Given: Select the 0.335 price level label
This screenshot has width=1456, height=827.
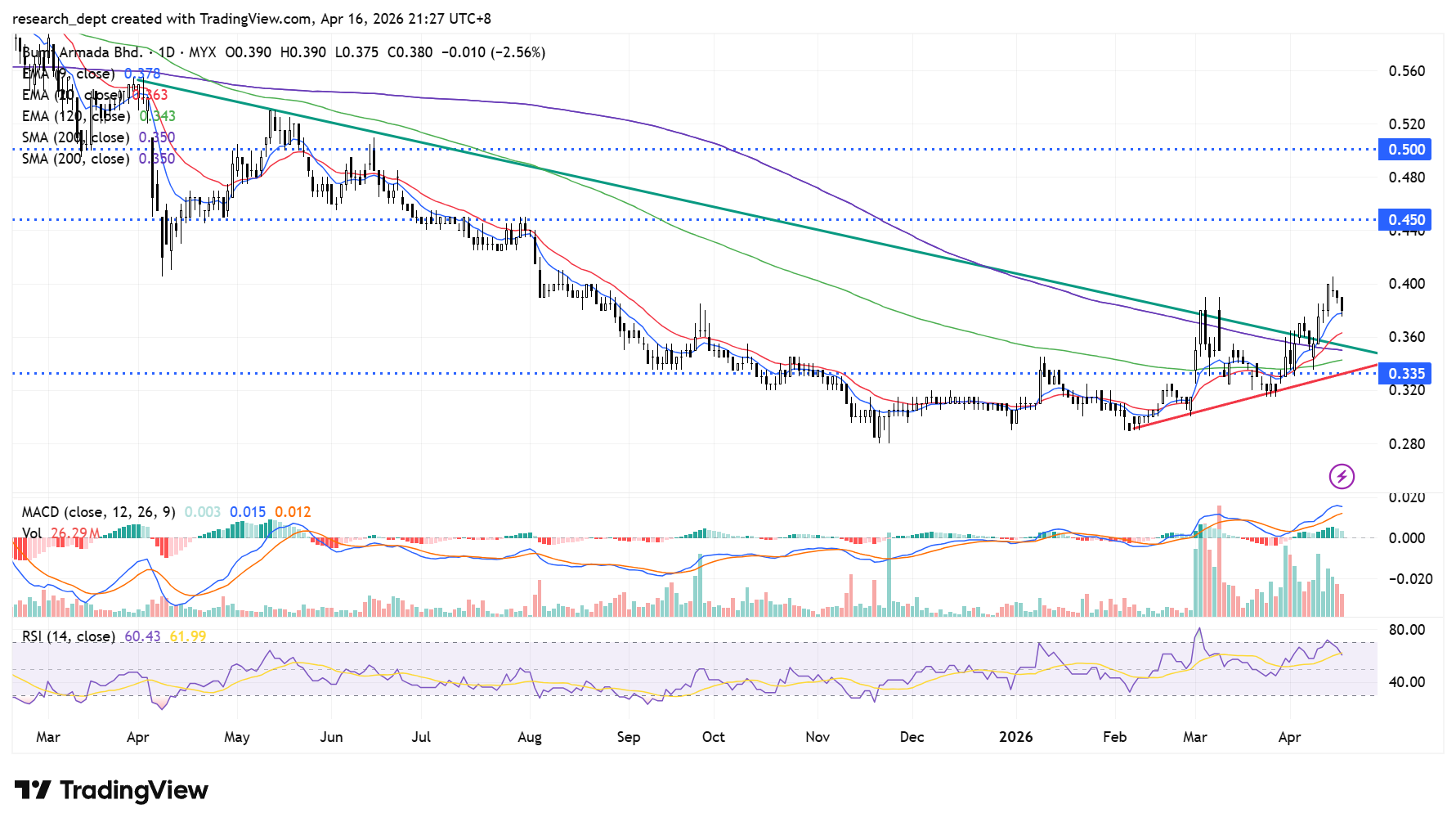Looking at the screenshot, I should click(x=1405, y=374).
